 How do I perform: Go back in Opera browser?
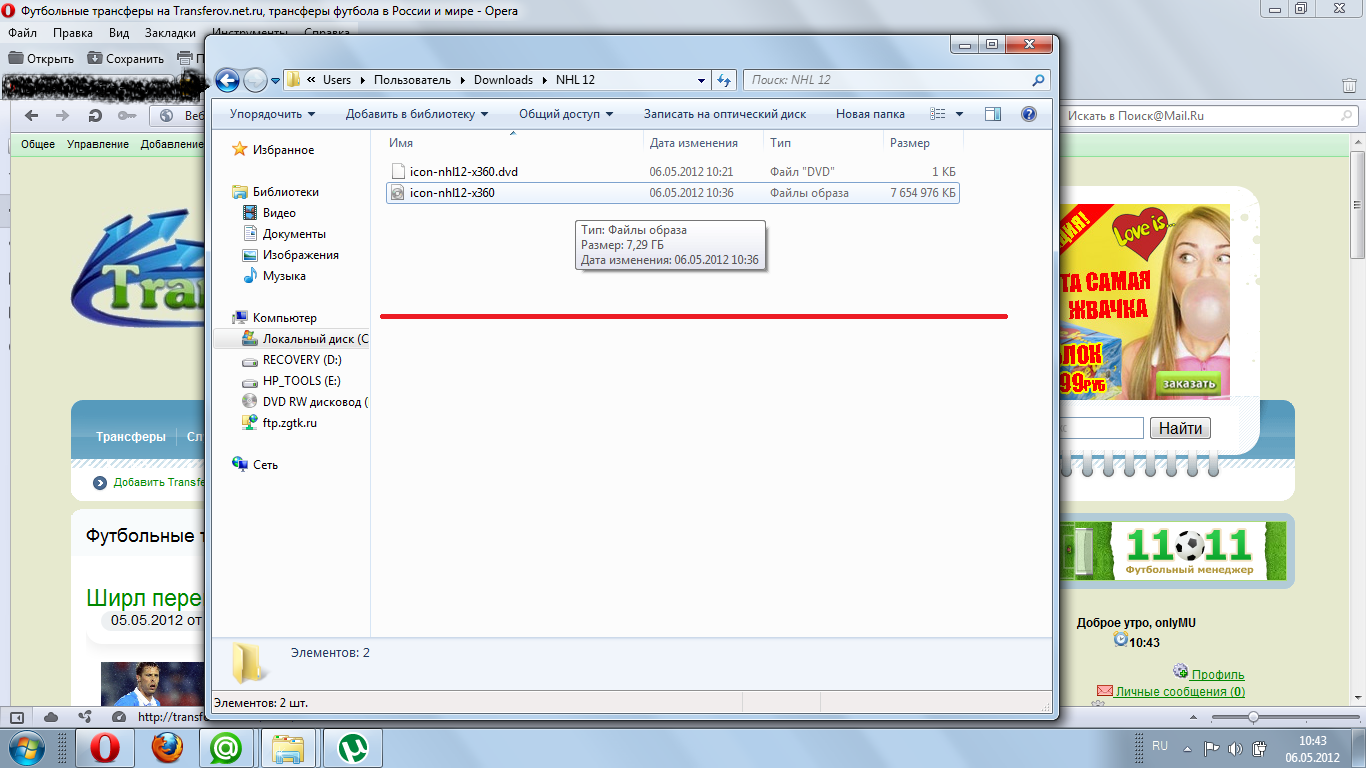(x=32, y=116)
